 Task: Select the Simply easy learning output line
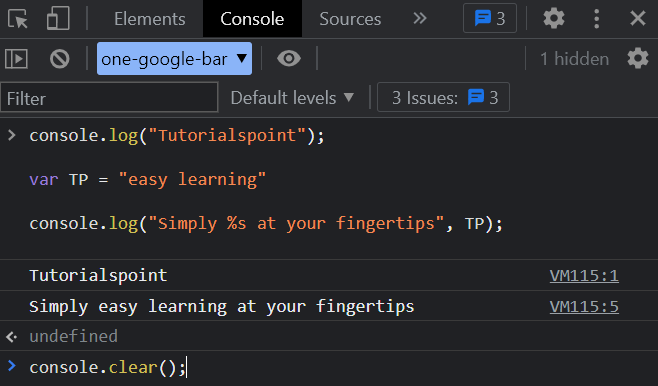(222, 307)
